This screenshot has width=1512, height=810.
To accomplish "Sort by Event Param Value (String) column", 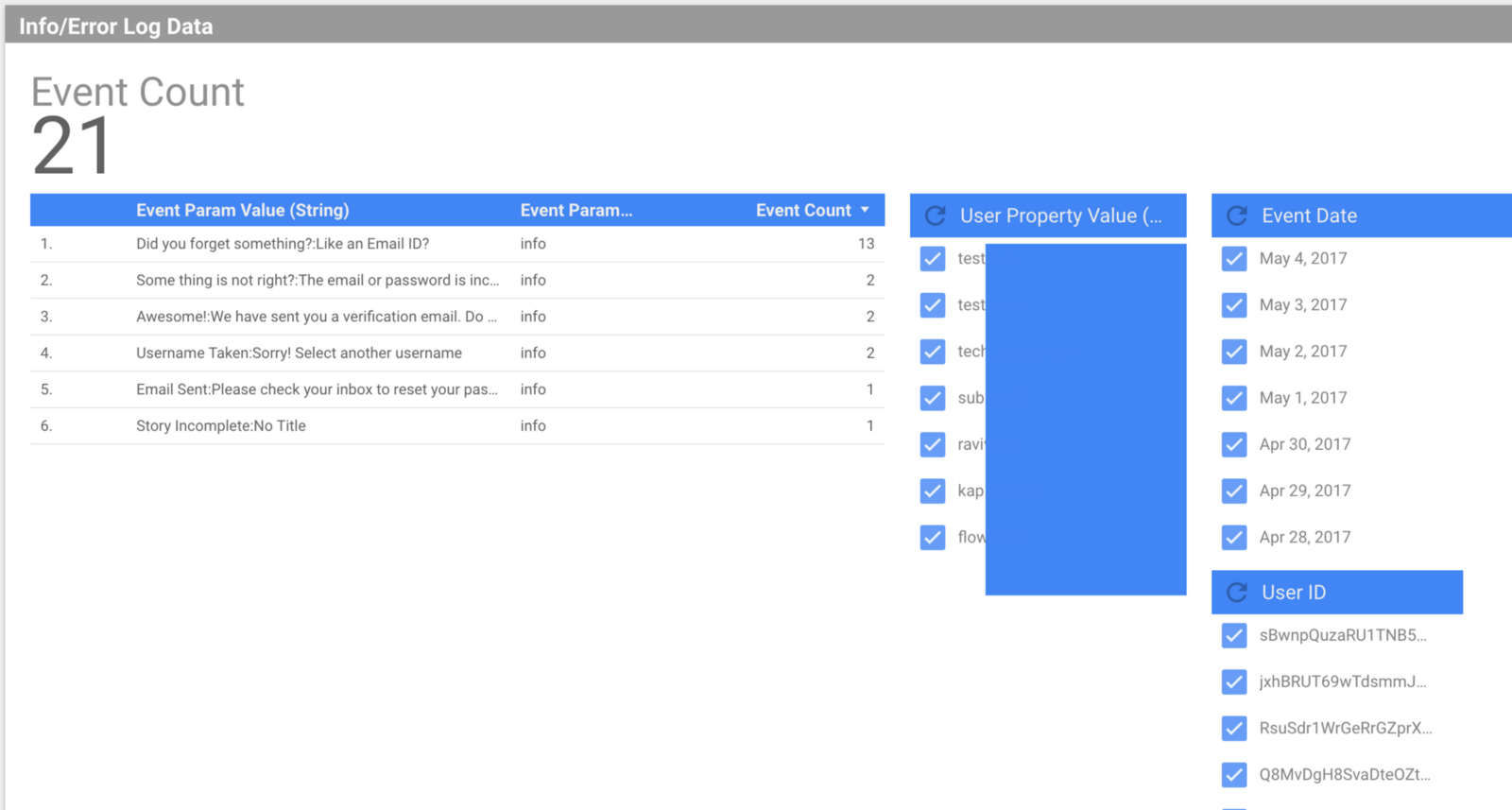I will [x=242, y=210].
